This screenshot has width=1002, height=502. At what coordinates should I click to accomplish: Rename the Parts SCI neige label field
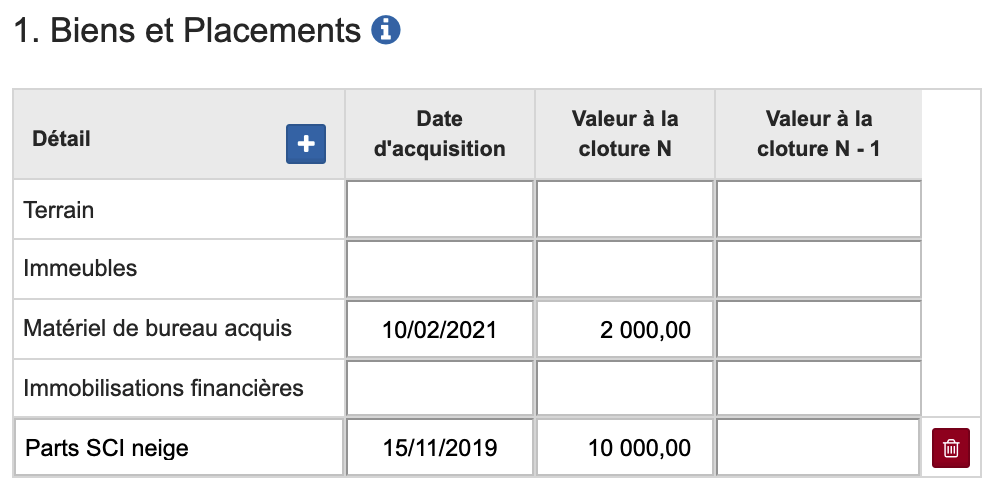(180, 447)
